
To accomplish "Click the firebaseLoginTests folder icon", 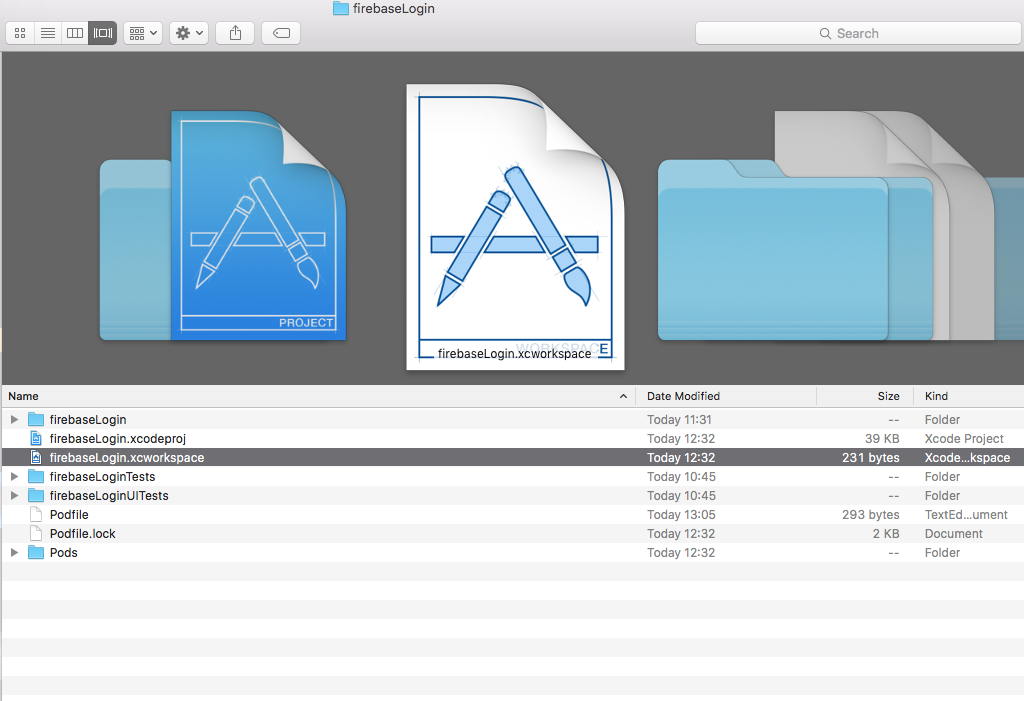I will [36, 476].
